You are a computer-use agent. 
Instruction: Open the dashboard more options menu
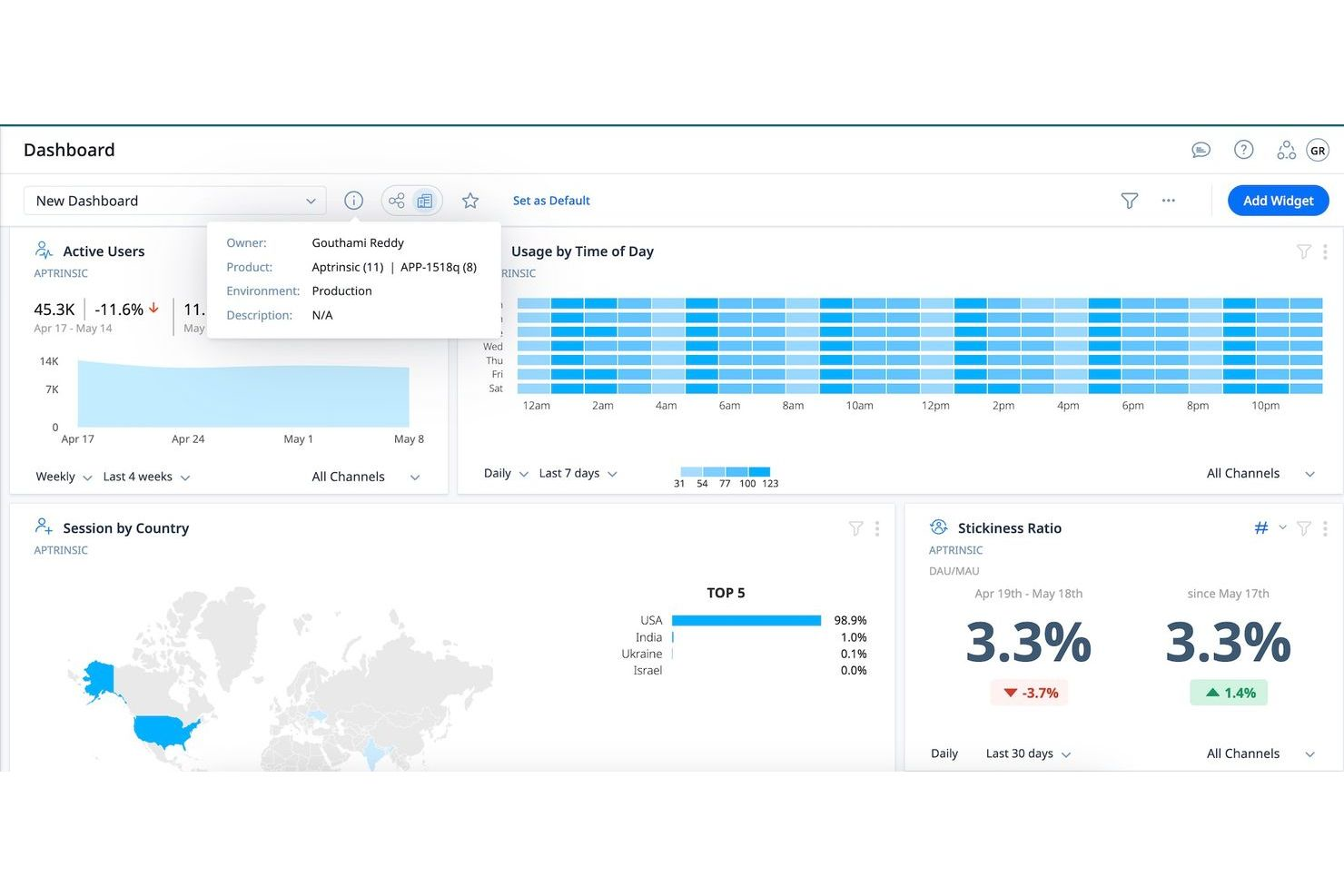(x=1169, y=201)
